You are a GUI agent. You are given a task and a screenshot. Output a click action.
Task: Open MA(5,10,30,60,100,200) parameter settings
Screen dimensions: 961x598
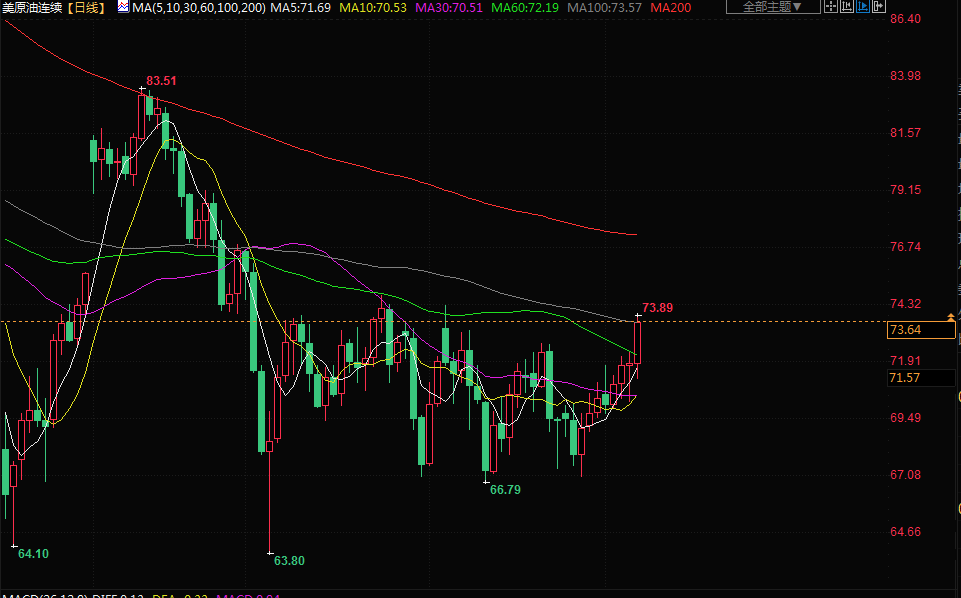(199, 8)
